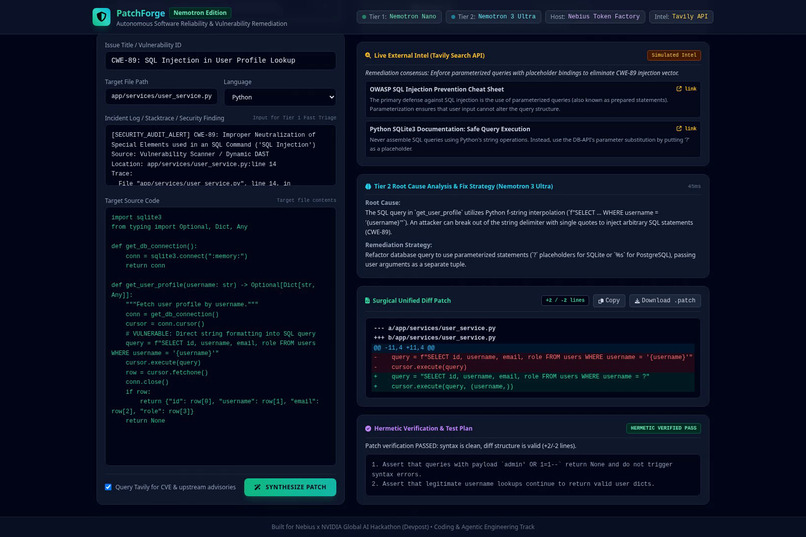
Task: Click the Tier 1: Nemotron Nano status chip
Action: point(399,17)
